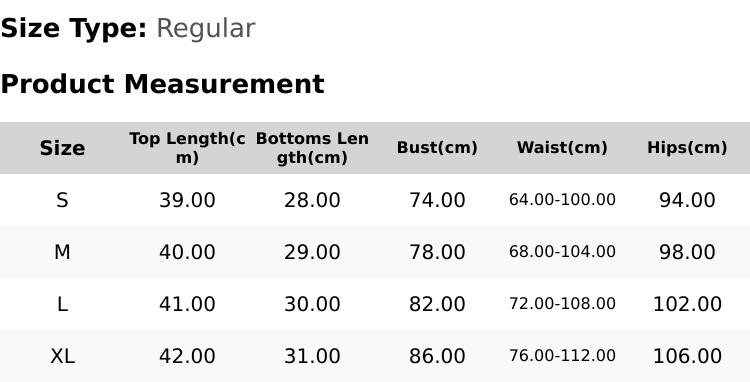The height and width of the screenshot is (382, 750).
Task: Select the Top Length(cm) column header
Action: tap(187, 148)
